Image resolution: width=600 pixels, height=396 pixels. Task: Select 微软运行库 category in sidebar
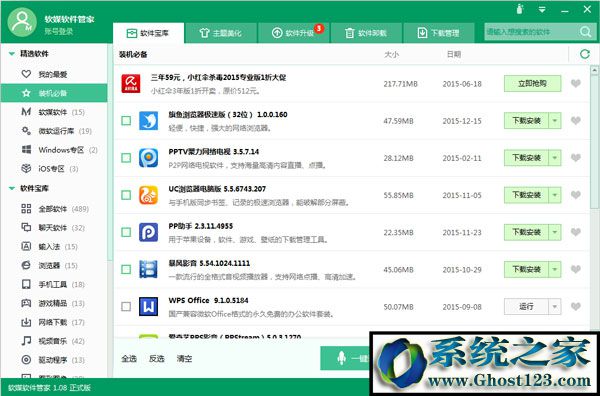point(54,131)
